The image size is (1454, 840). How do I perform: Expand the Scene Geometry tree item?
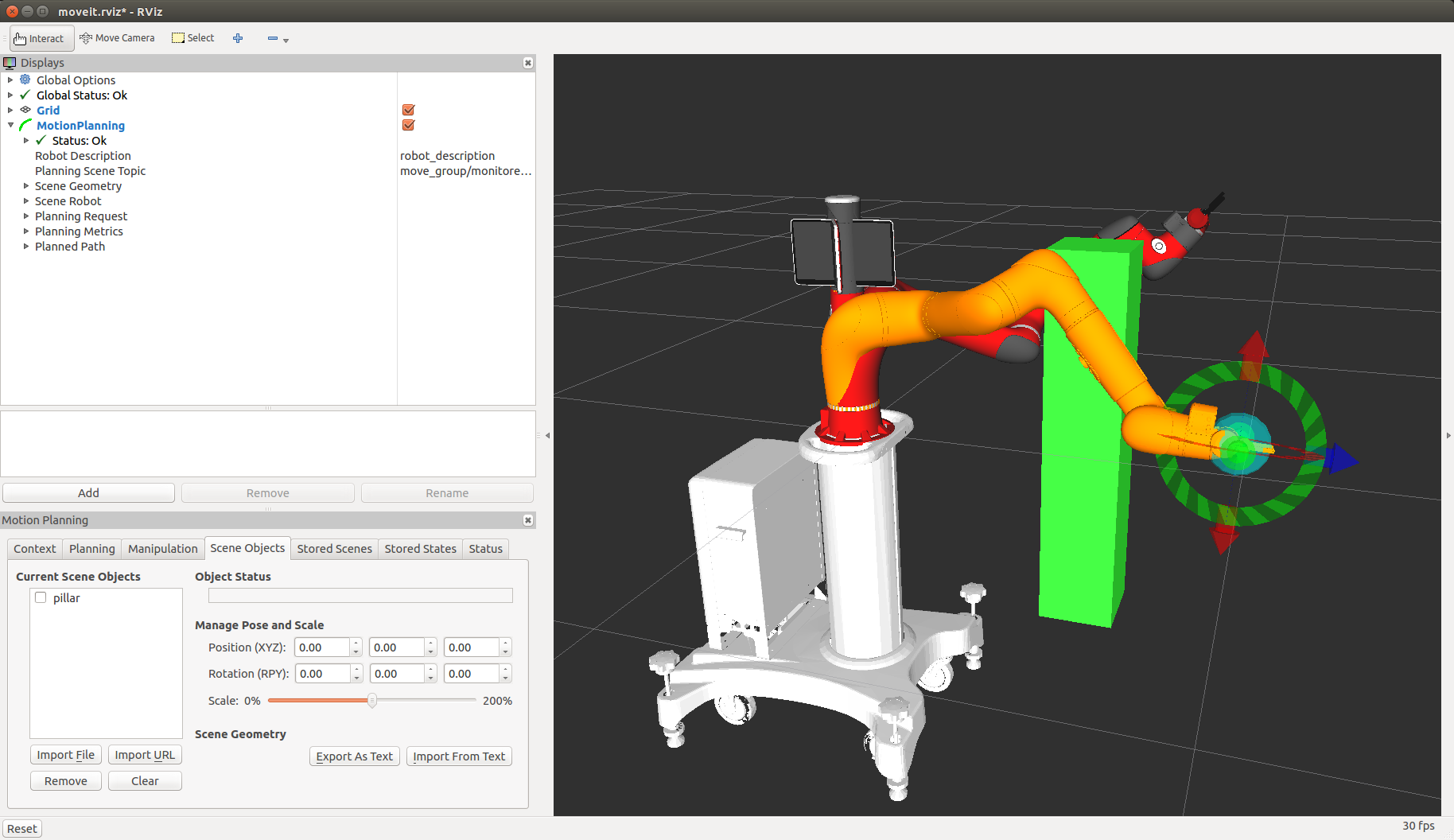tap(26, 186)
